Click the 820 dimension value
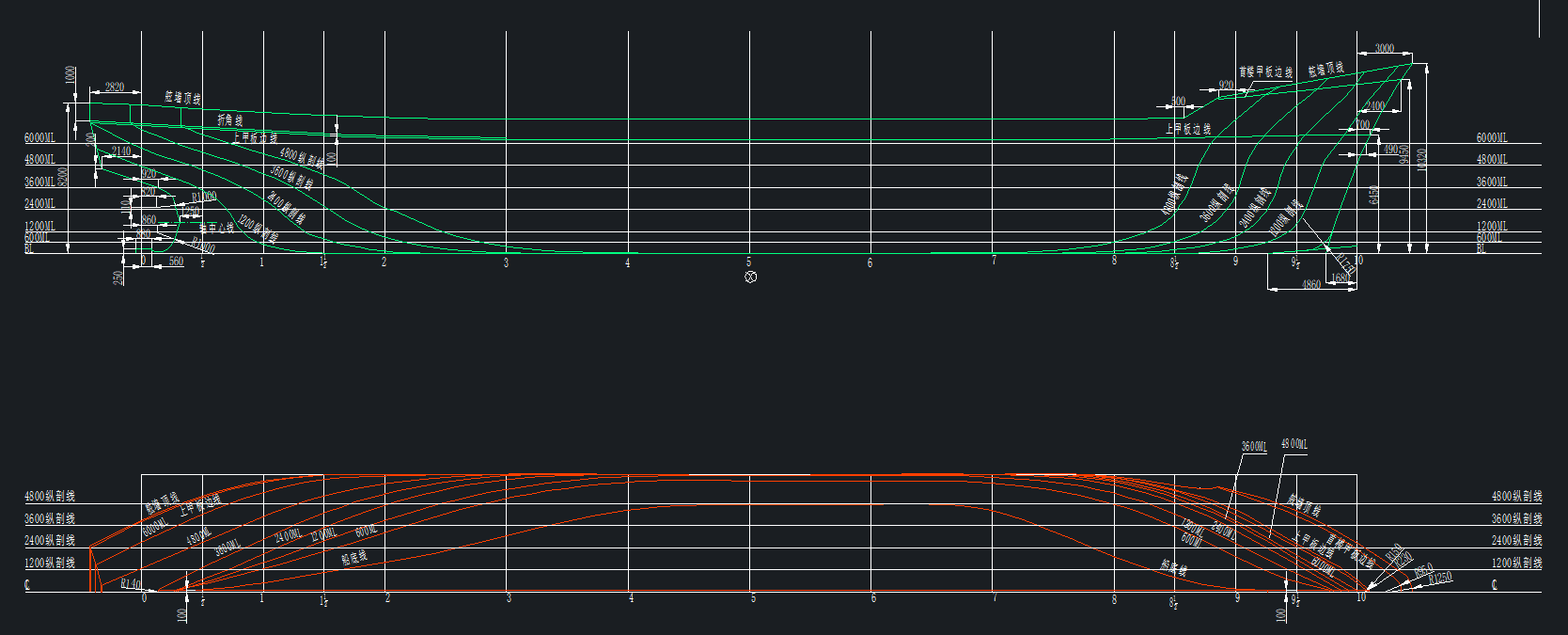This screenshot has height=635, width=1568. (x=149, y=192)
